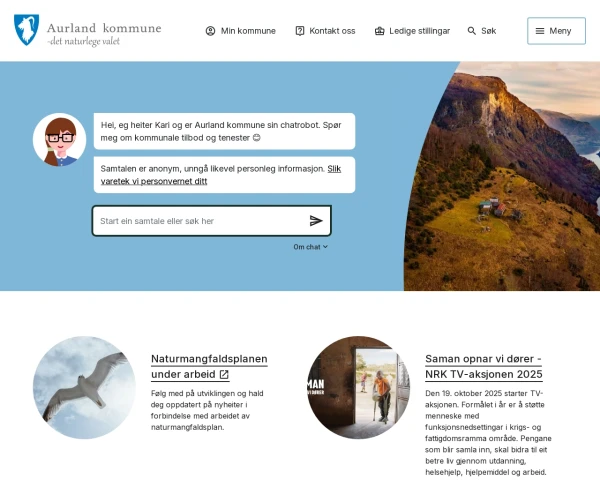Go to Ledige stillingar in the header

pyautogui.click(x=412, y=31)
